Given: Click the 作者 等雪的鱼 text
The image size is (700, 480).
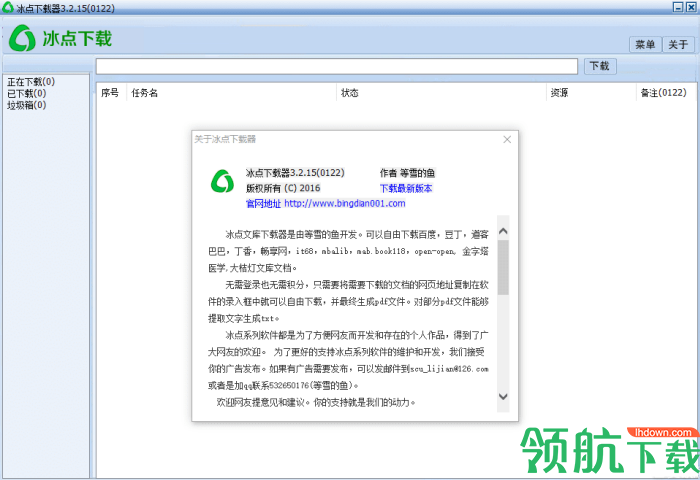Looking at the screenshot, I should 407,173.
